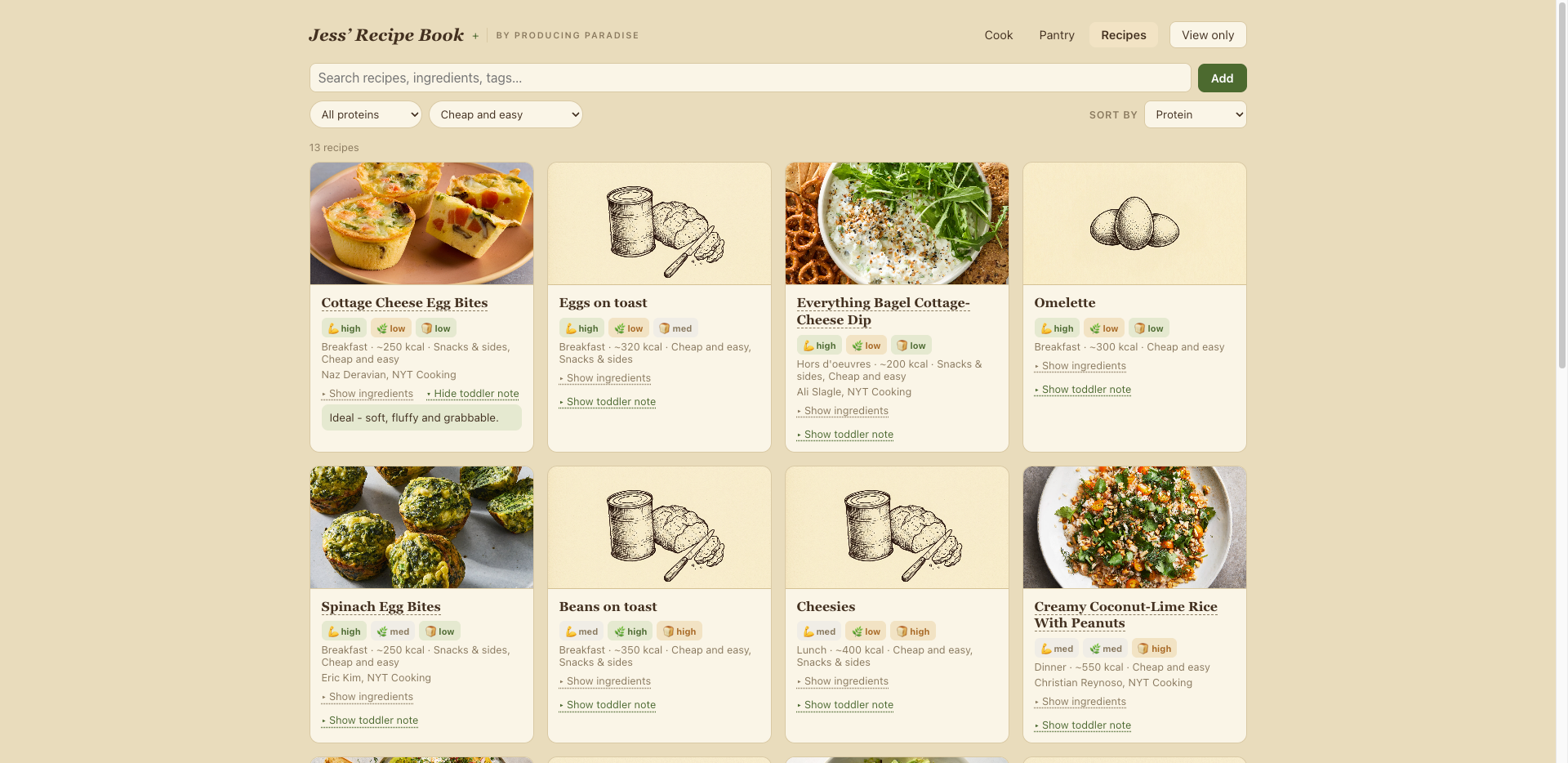Click the plus icon beside Jess' Recipe Book
Screen dimensions: 1568x763
click(475, 36)
